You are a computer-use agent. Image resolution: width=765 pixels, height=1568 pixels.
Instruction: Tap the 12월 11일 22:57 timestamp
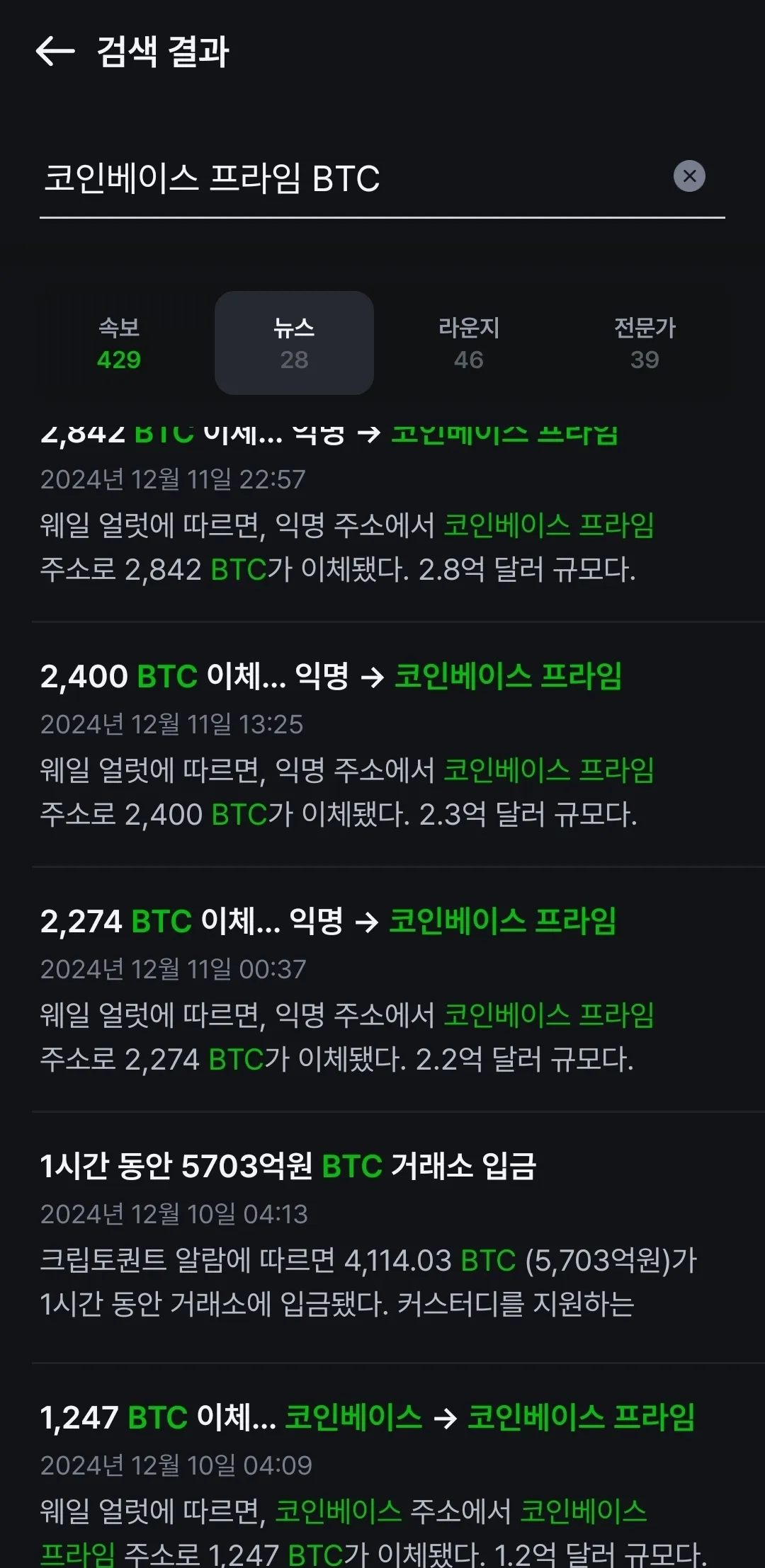click(x=174, y=479)
